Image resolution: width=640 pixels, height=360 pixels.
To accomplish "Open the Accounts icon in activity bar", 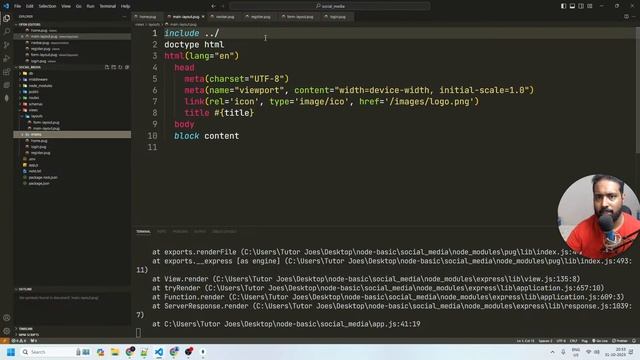I will tap(7, 318).
